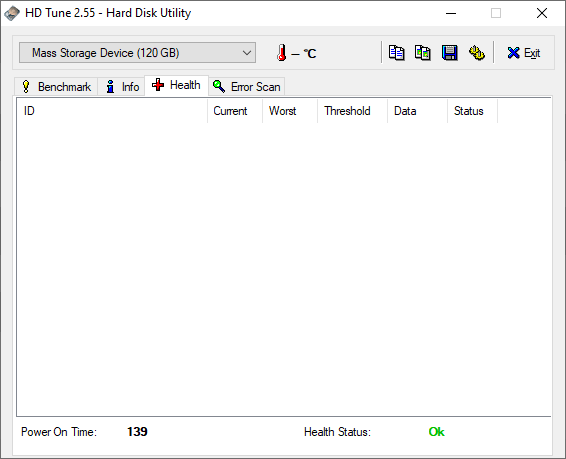Click the HD Tune title bar icon
This screenshot has width=566, height=459.
coord(12,13)
